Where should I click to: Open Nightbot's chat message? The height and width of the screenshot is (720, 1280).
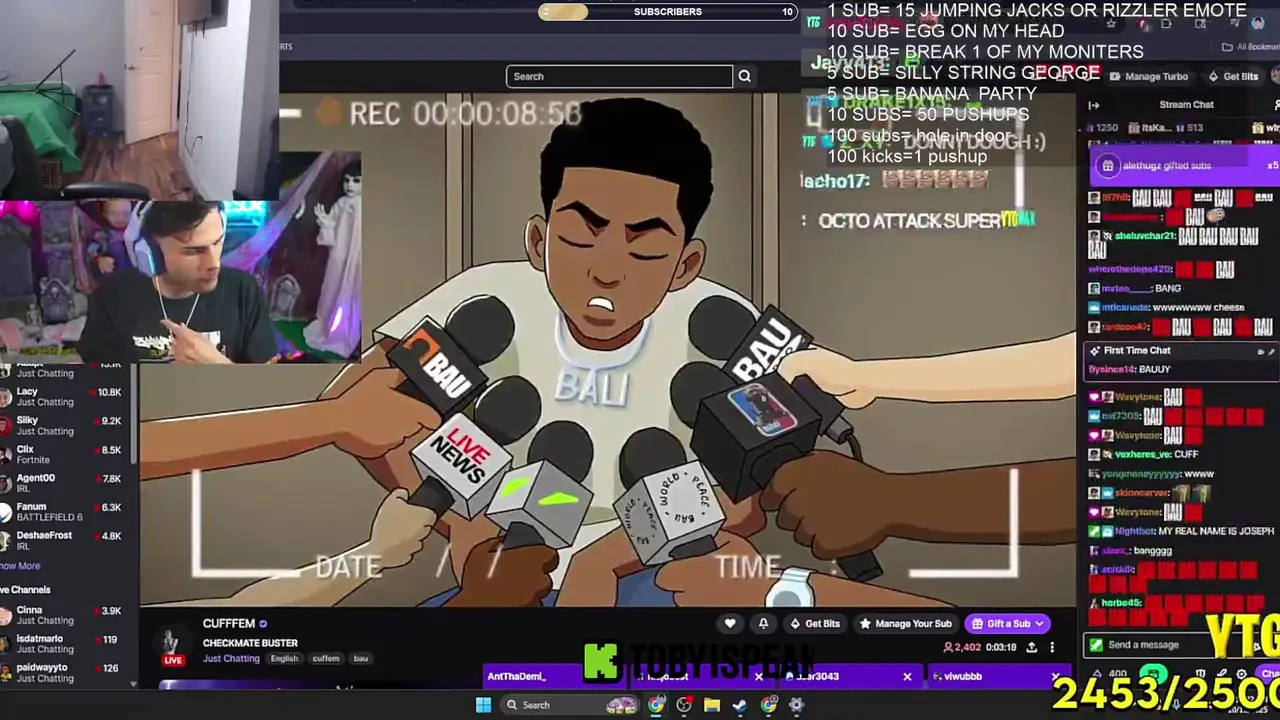(x=1182, y=531)
